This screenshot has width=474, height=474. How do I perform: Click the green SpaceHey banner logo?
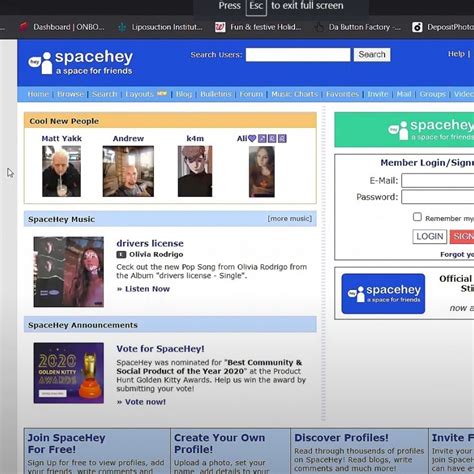(431, 130)
